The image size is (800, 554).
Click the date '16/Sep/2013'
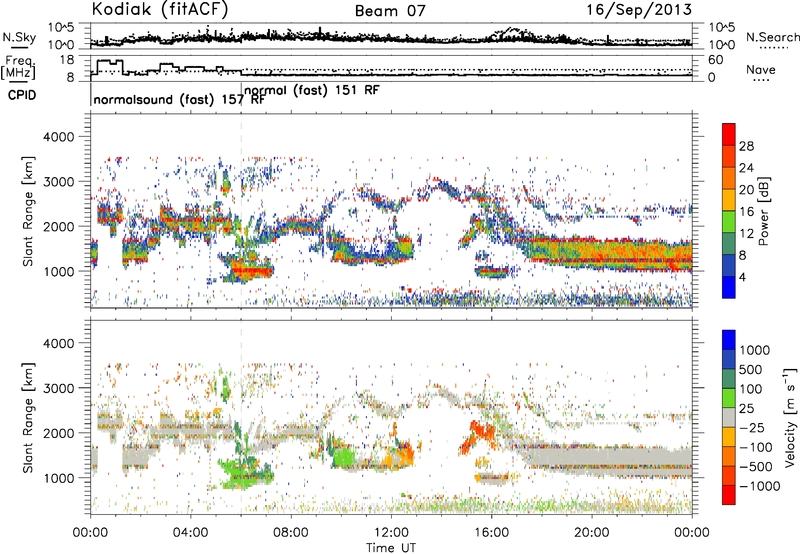click(639, 10)
